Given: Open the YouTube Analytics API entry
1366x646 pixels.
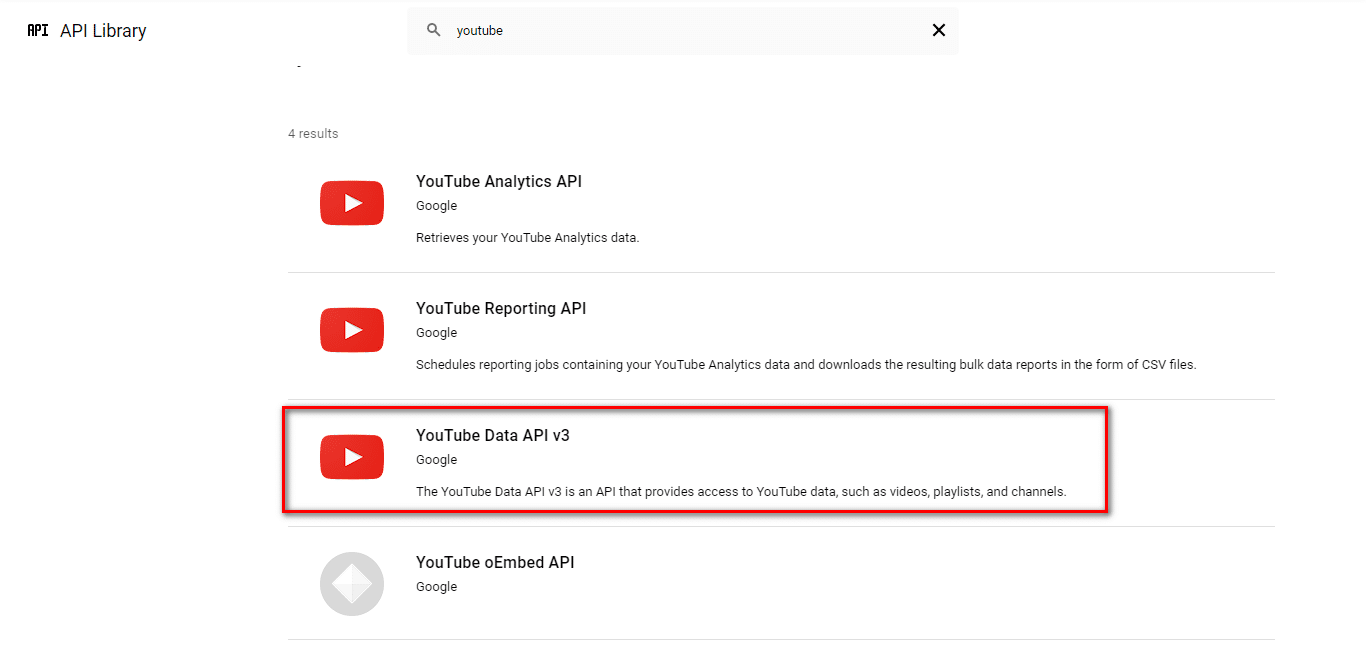Looking at the screenshot, I should pos(498,181).
